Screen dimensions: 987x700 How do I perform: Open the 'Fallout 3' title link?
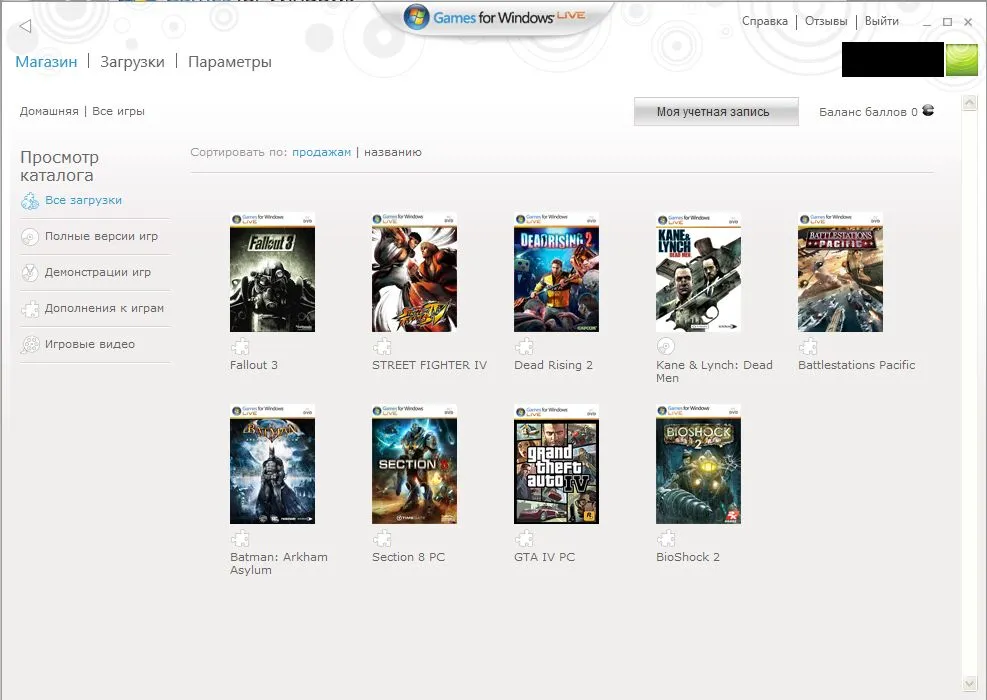tap(254, 365)
